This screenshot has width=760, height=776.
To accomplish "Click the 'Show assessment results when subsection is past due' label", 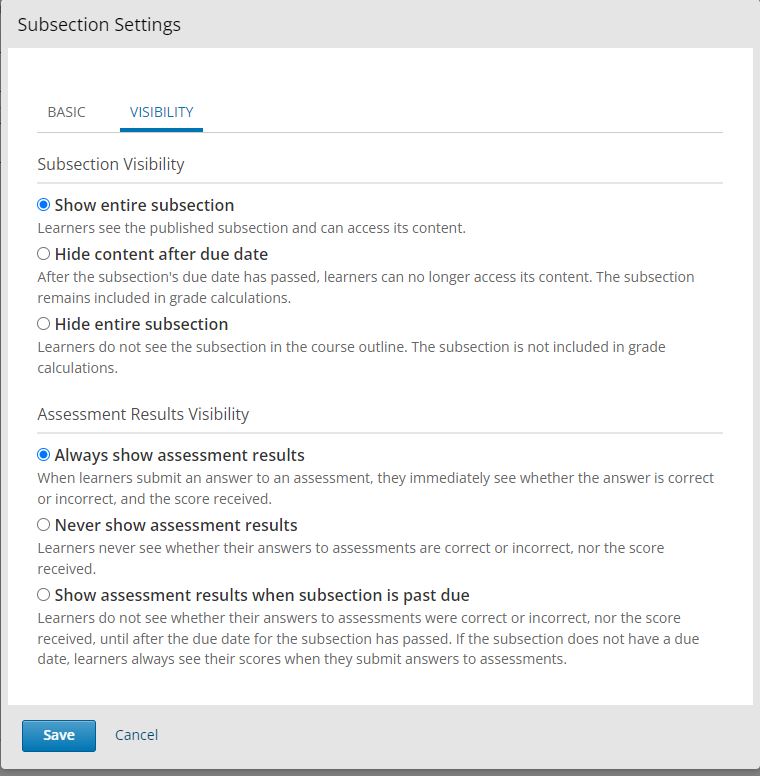I will pyautogui.click(x=262, y=595).
